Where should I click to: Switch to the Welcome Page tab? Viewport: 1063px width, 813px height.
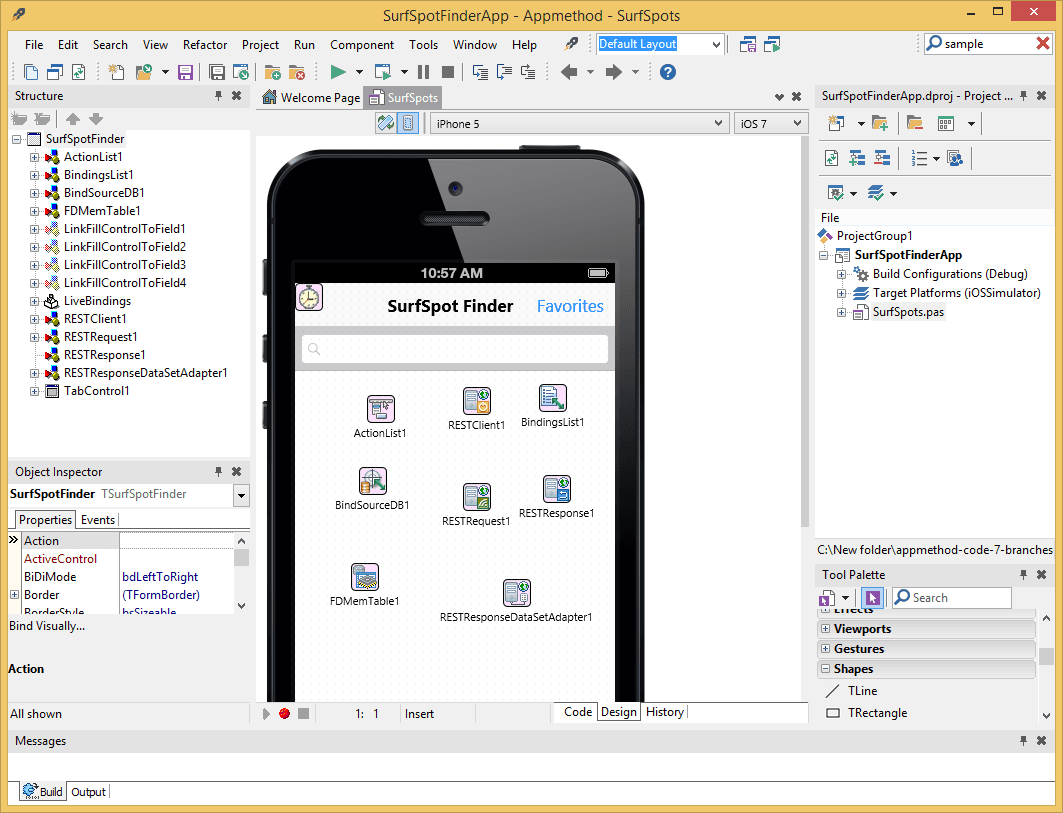(x=311, y=98)
